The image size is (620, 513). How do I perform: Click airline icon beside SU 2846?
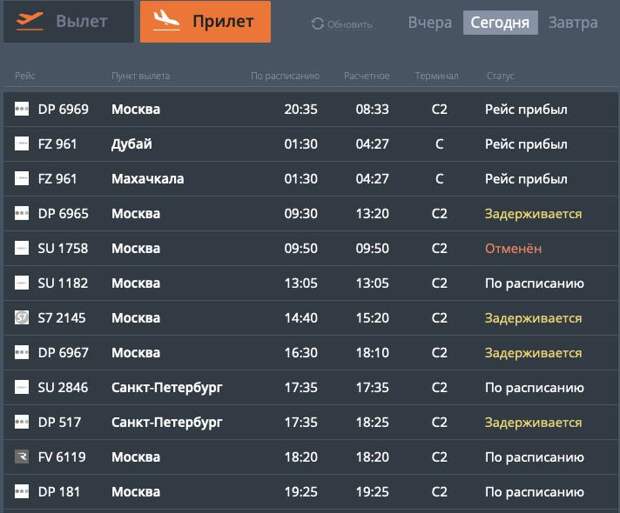(x=22, y=387)
